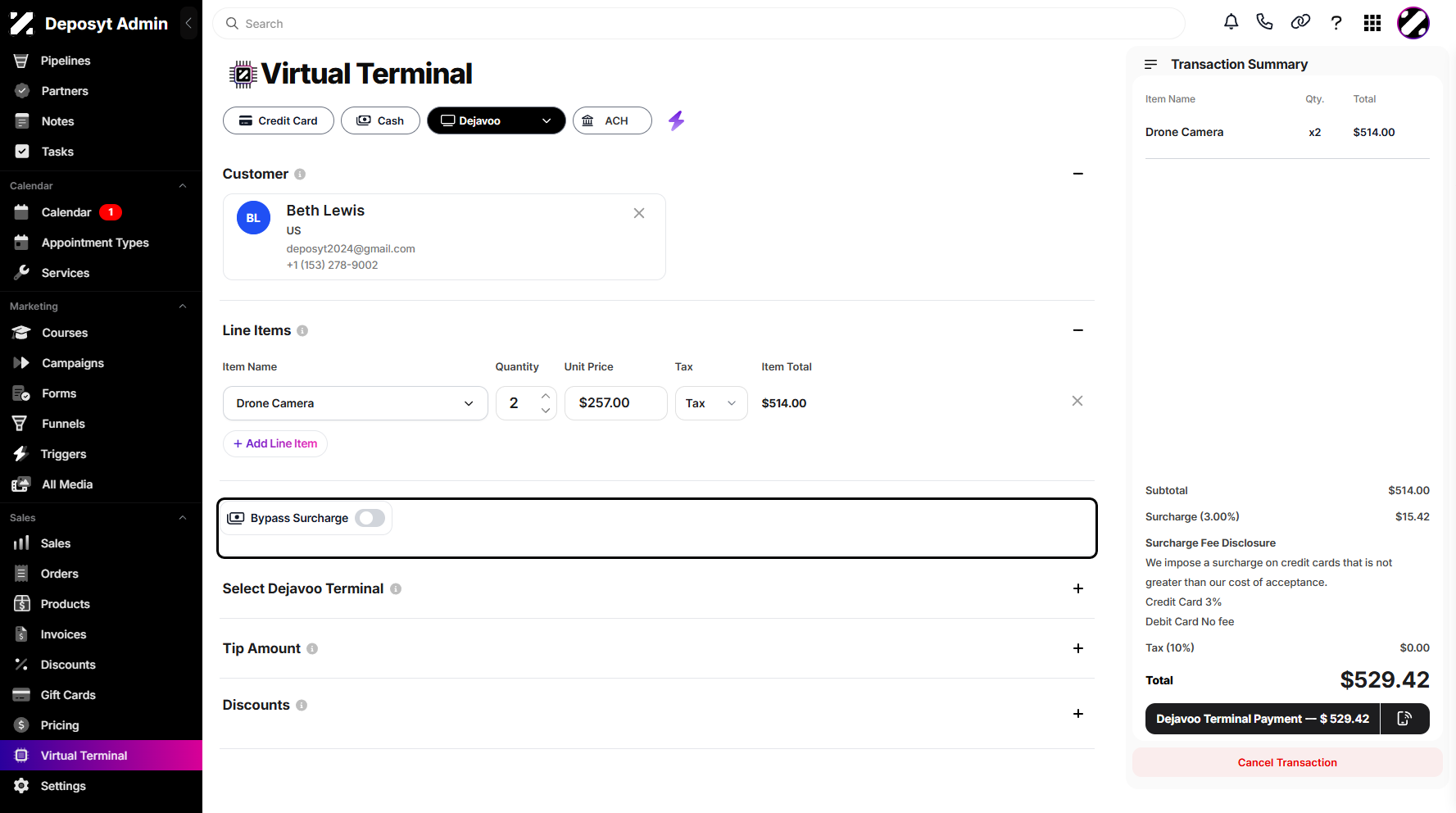Click info icon beside Select Dejavoo Terminal
This screenshot has width=1456, height=813.
point(396,588)
